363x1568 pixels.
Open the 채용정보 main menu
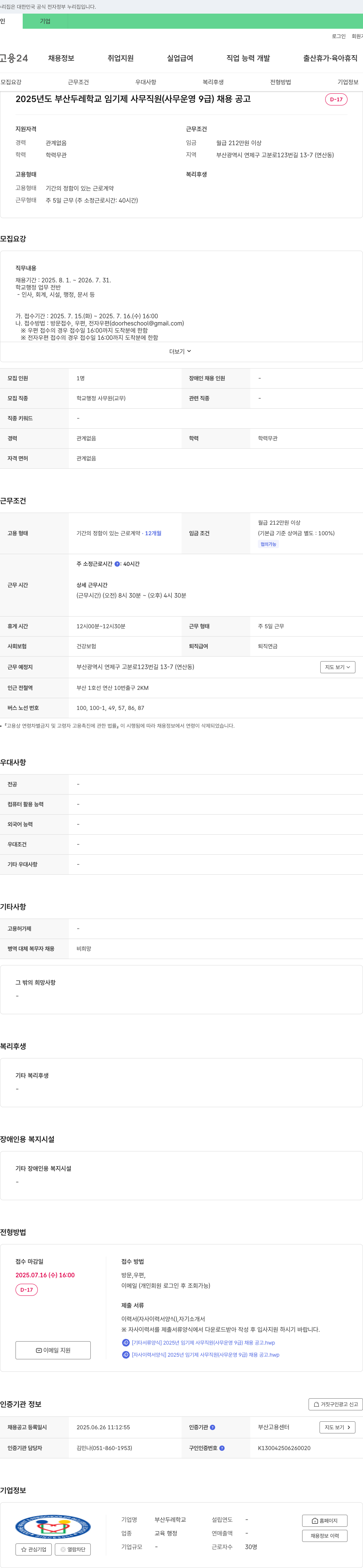[61, 59]
